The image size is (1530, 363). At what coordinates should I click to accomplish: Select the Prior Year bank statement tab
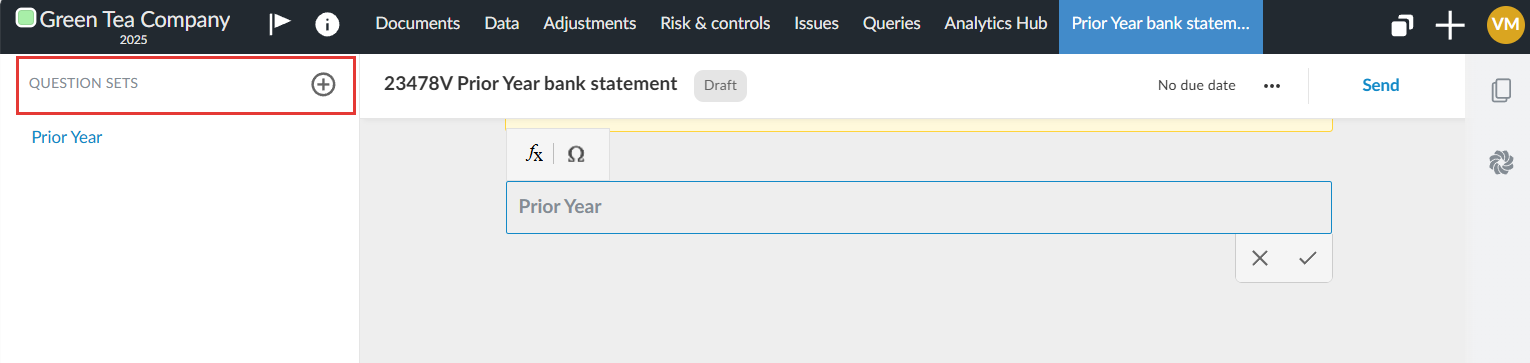point(1161,26)
